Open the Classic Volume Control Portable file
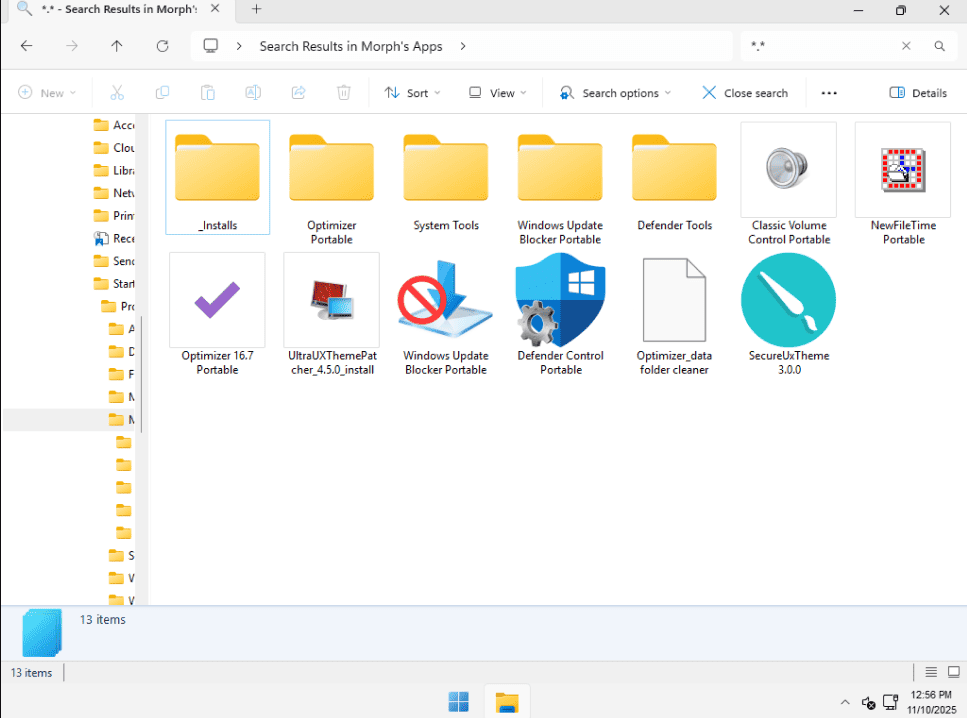Image resolution: width=967 pixels, height=718 pixels. click(788, 169)
